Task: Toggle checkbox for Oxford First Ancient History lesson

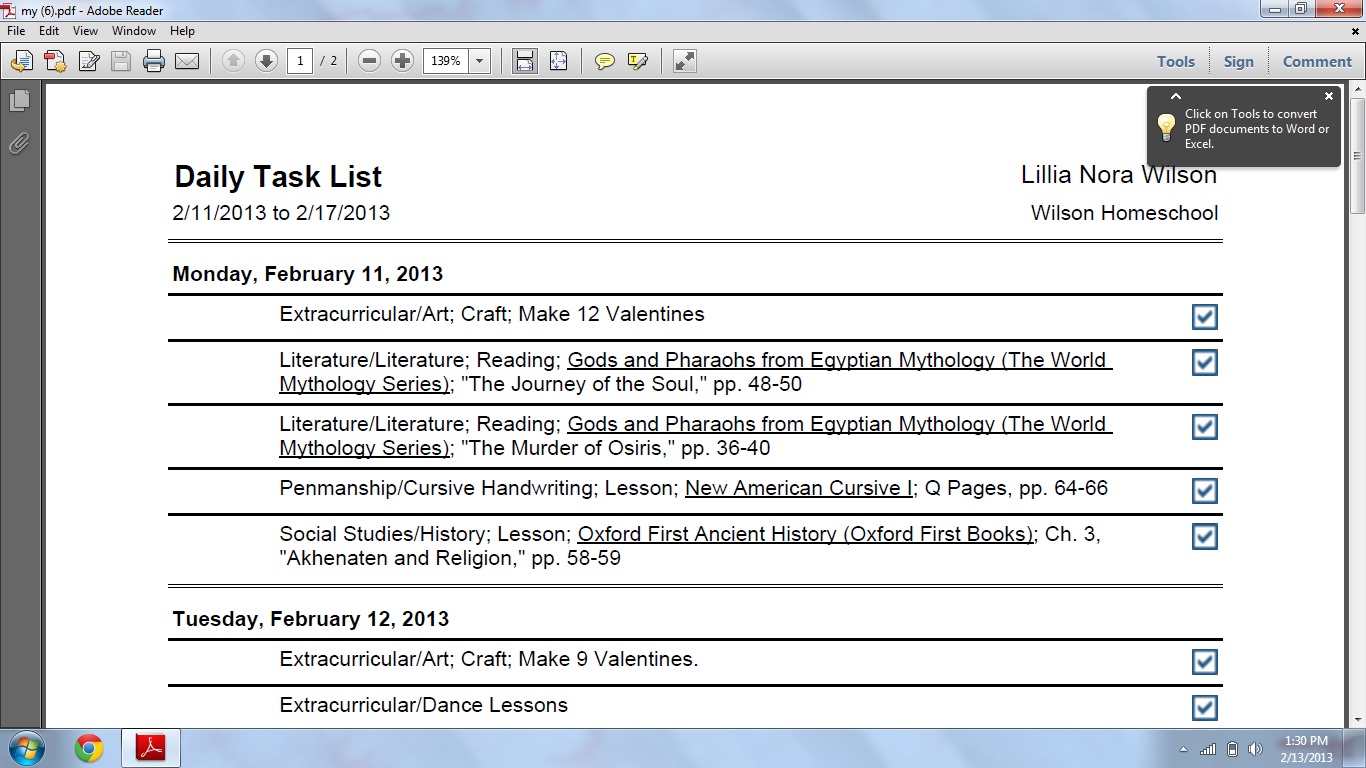Action: pyautogui.click(x=1205, y=537)
